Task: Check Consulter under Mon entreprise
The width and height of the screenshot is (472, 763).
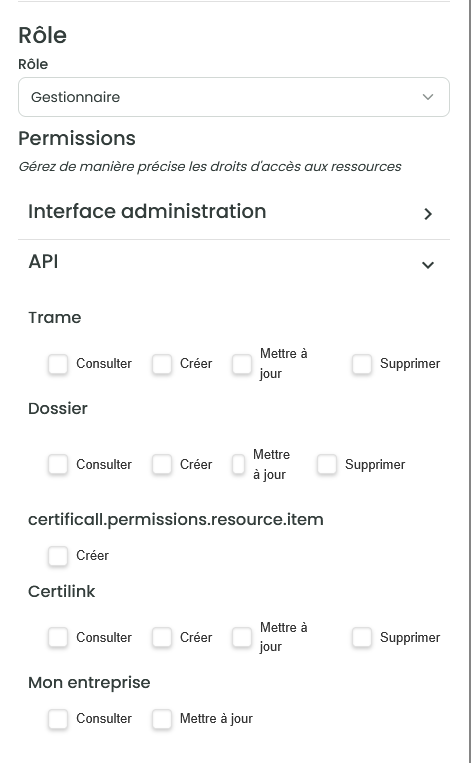Action: (58, 719)
